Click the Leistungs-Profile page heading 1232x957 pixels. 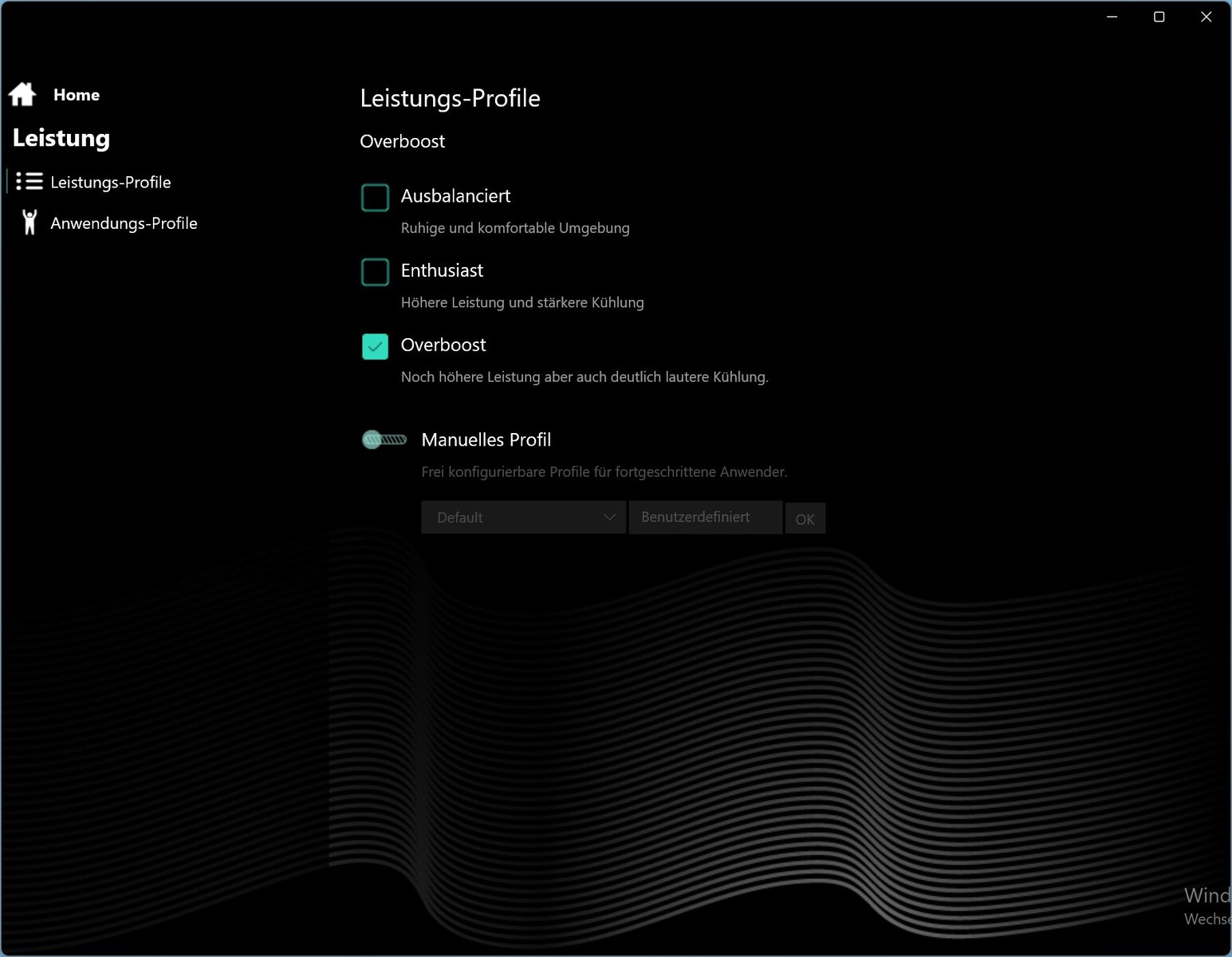point(450,98)
